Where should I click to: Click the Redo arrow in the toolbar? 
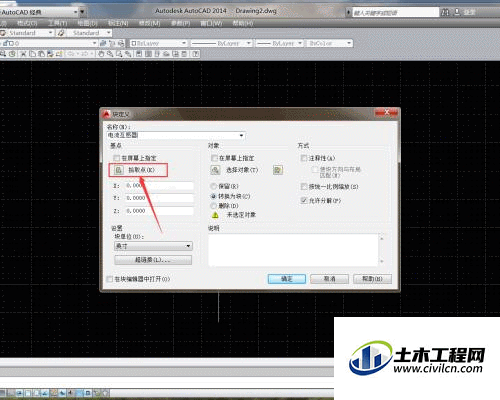[x=84, y=53]
